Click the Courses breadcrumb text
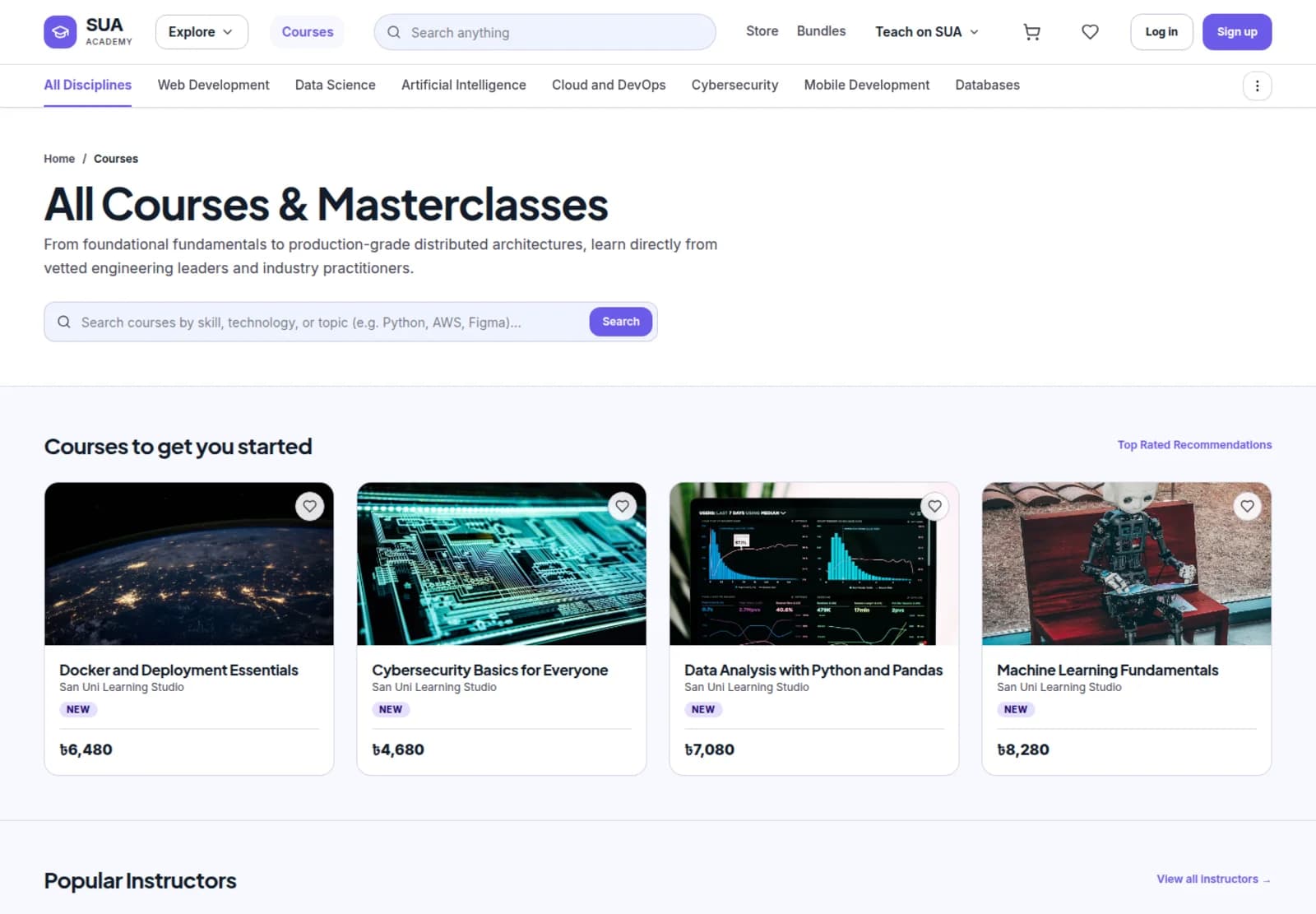Viewport: 1316px width, 914px height. pyautogui.click(x=116, y=159)
